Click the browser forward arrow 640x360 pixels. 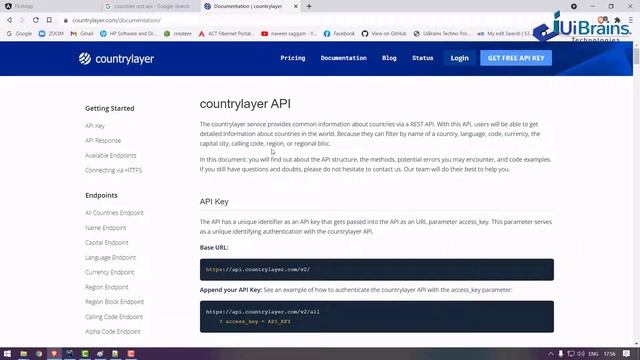click(x=22, y=20)
